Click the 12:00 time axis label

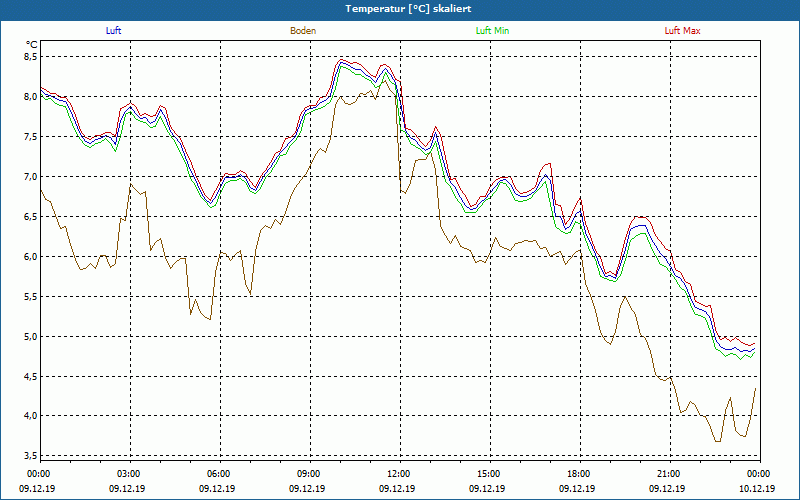400,474
